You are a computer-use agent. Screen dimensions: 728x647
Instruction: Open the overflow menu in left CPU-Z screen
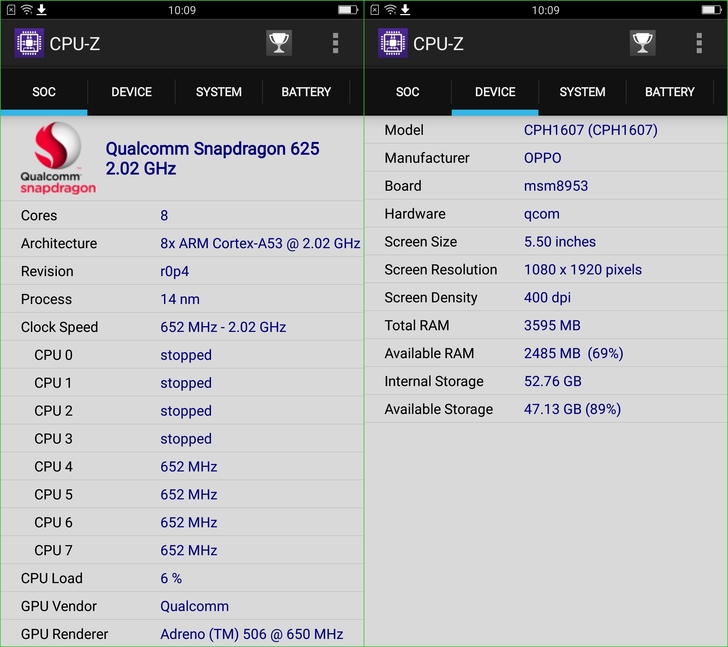click(335, 43)
